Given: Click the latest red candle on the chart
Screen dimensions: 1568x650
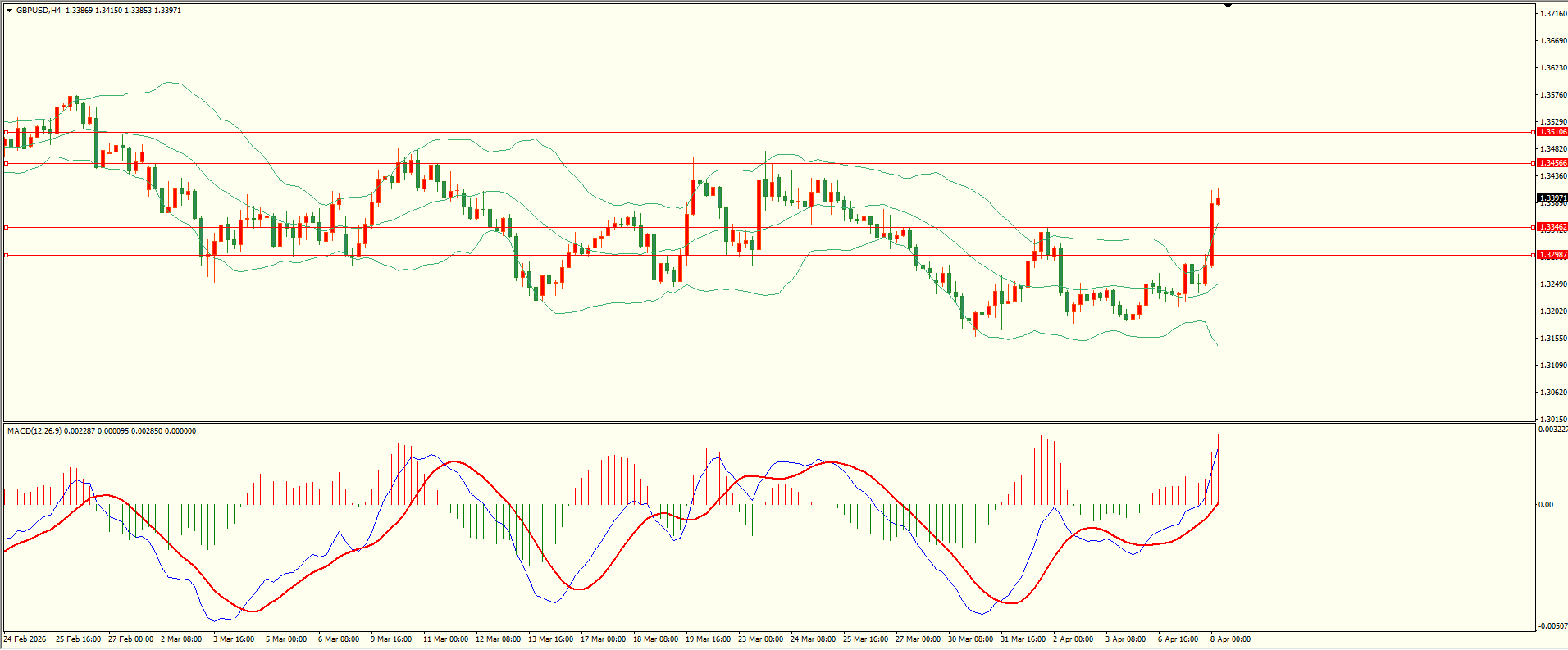Looking at the screenshot, I should (1218, 201).
